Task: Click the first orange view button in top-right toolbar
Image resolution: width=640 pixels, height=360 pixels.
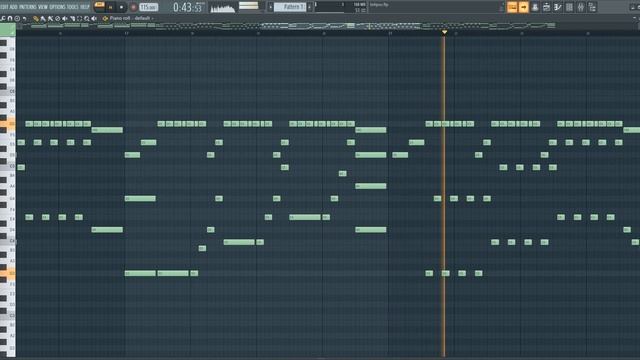Action: (x=512, y=7)
